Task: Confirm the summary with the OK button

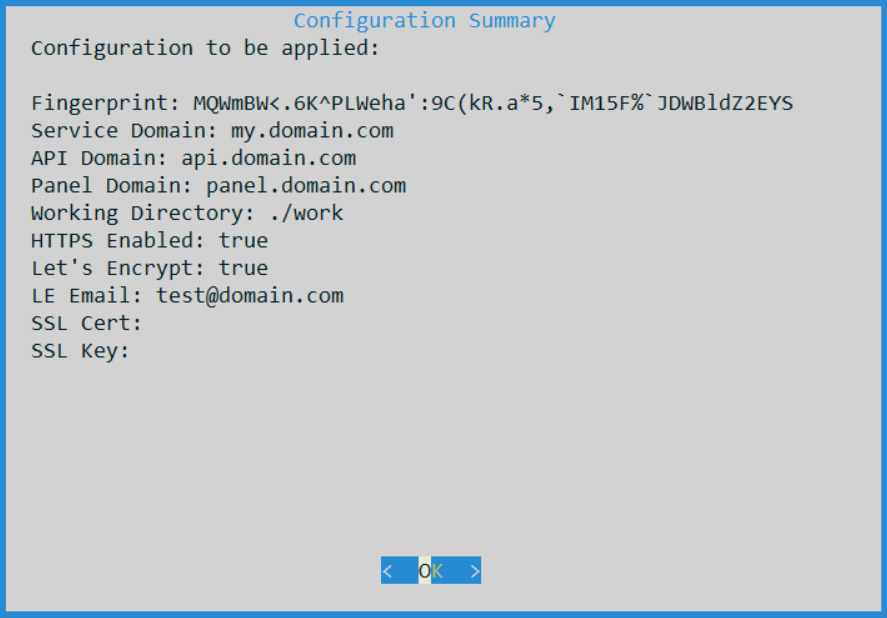Action: 430,570
